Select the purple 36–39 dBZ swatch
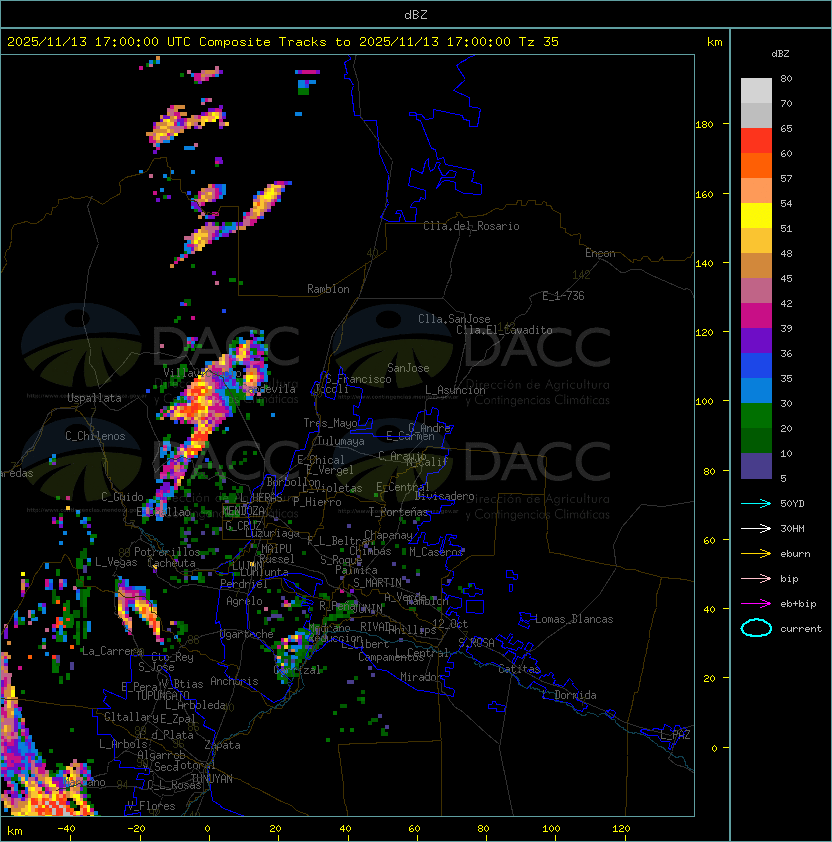Viewport: 832px width, 842px height. [756, 341]
